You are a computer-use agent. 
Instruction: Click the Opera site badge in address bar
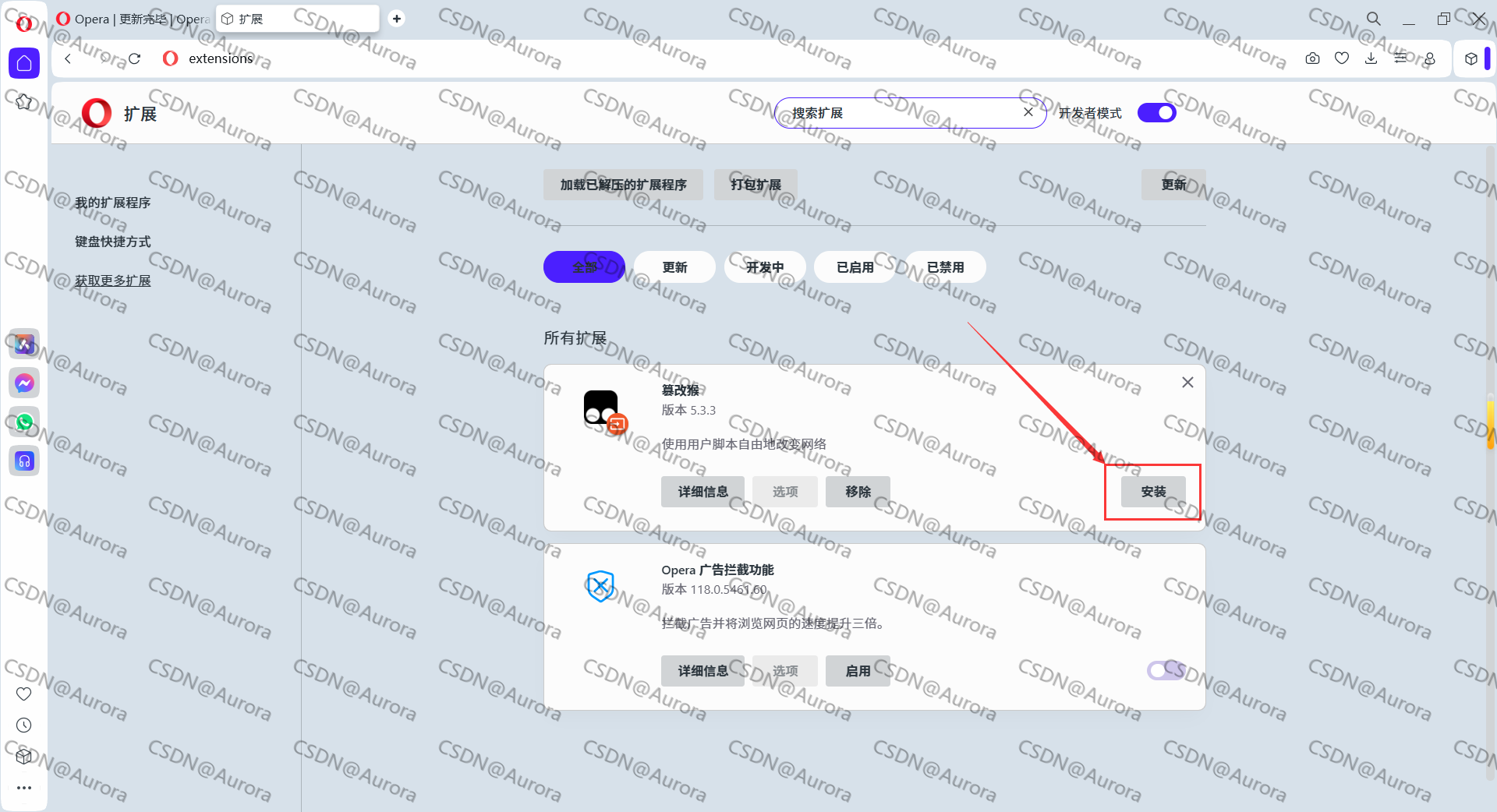170,58
